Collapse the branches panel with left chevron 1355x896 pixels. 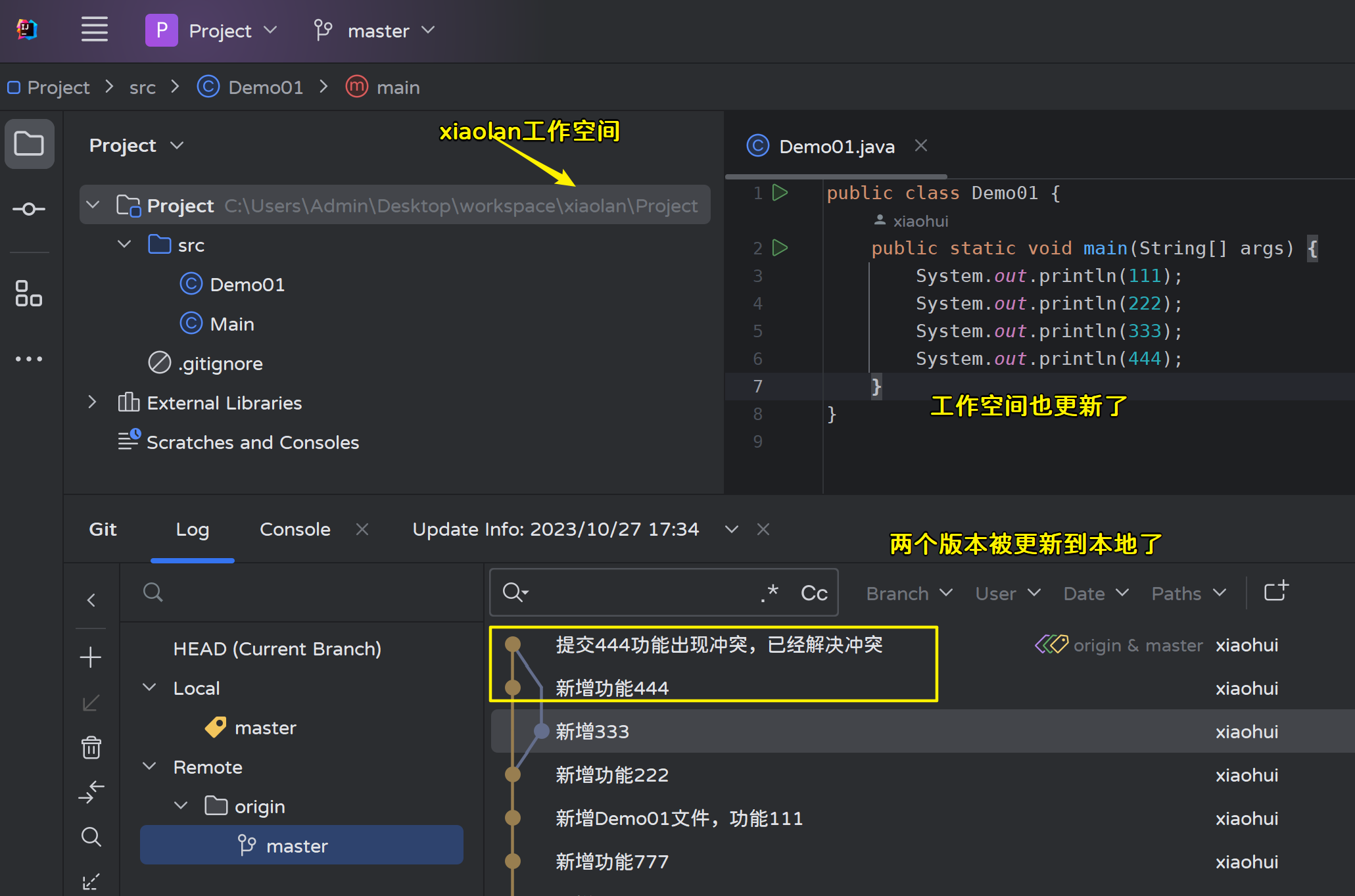(91, 600)
